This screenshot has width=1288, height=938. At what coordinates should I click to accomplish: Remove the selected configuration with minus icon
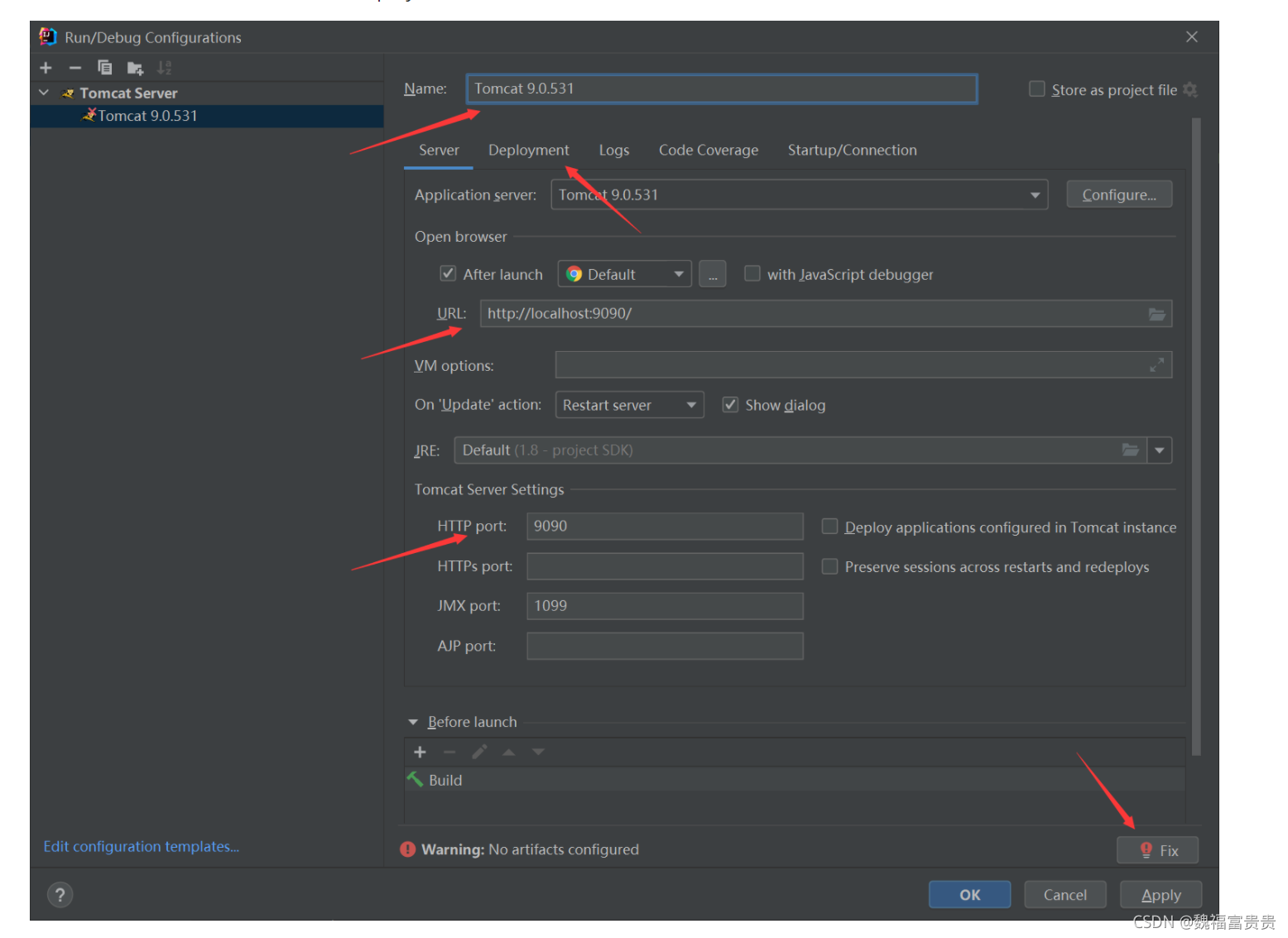click(75, 68)
